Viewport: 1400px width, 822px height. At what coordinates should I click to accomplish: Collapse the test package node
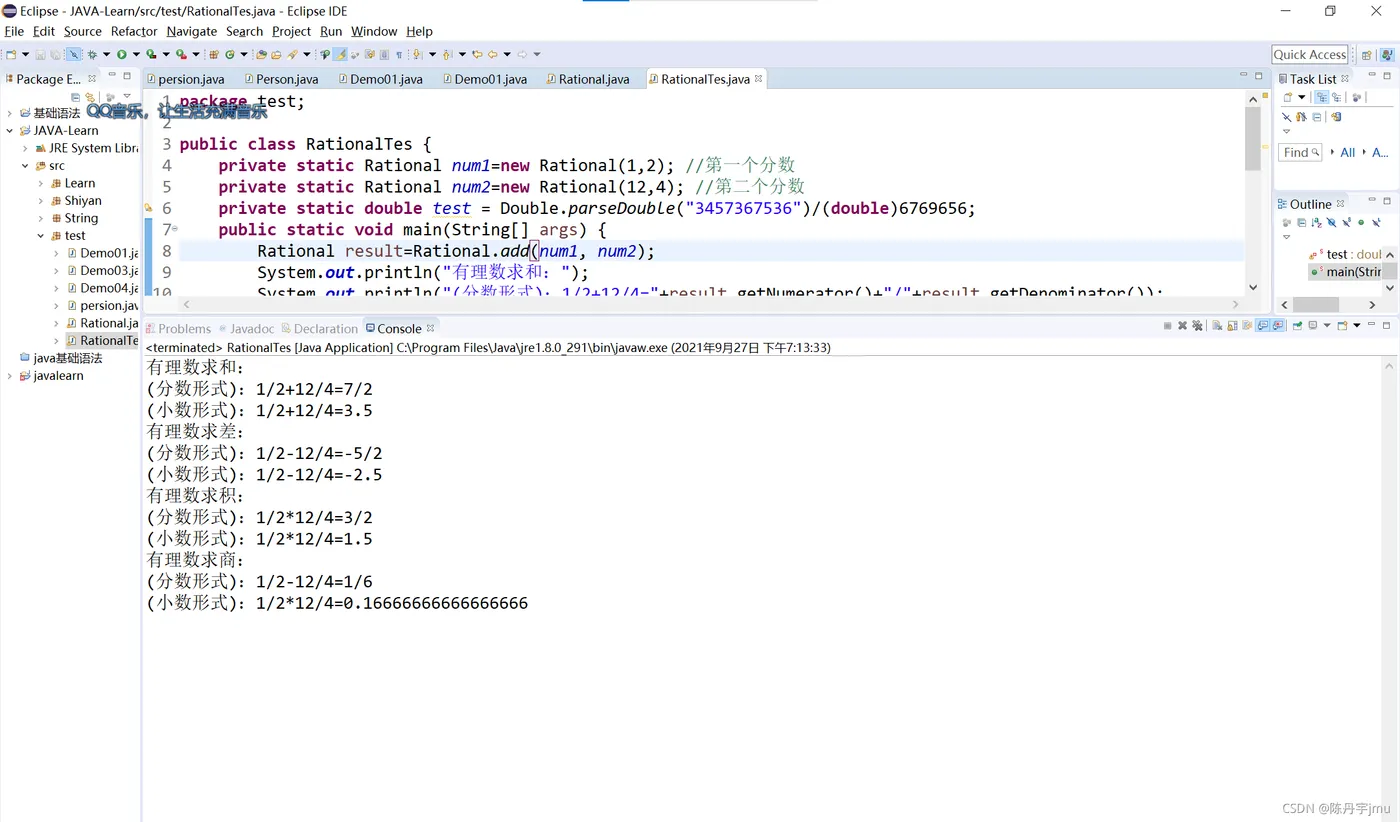41,236
